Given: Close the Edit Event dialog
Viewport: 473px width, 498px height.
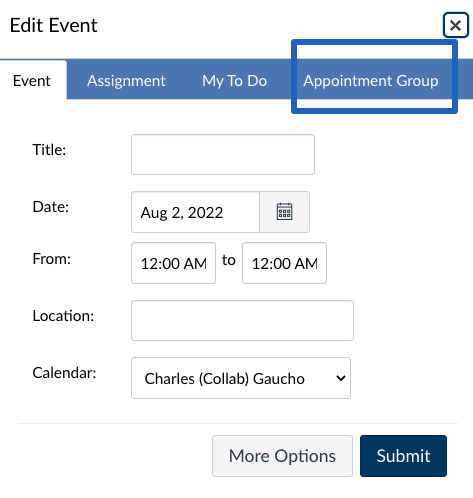Looking at the screenshot, I should click(455, 25).
